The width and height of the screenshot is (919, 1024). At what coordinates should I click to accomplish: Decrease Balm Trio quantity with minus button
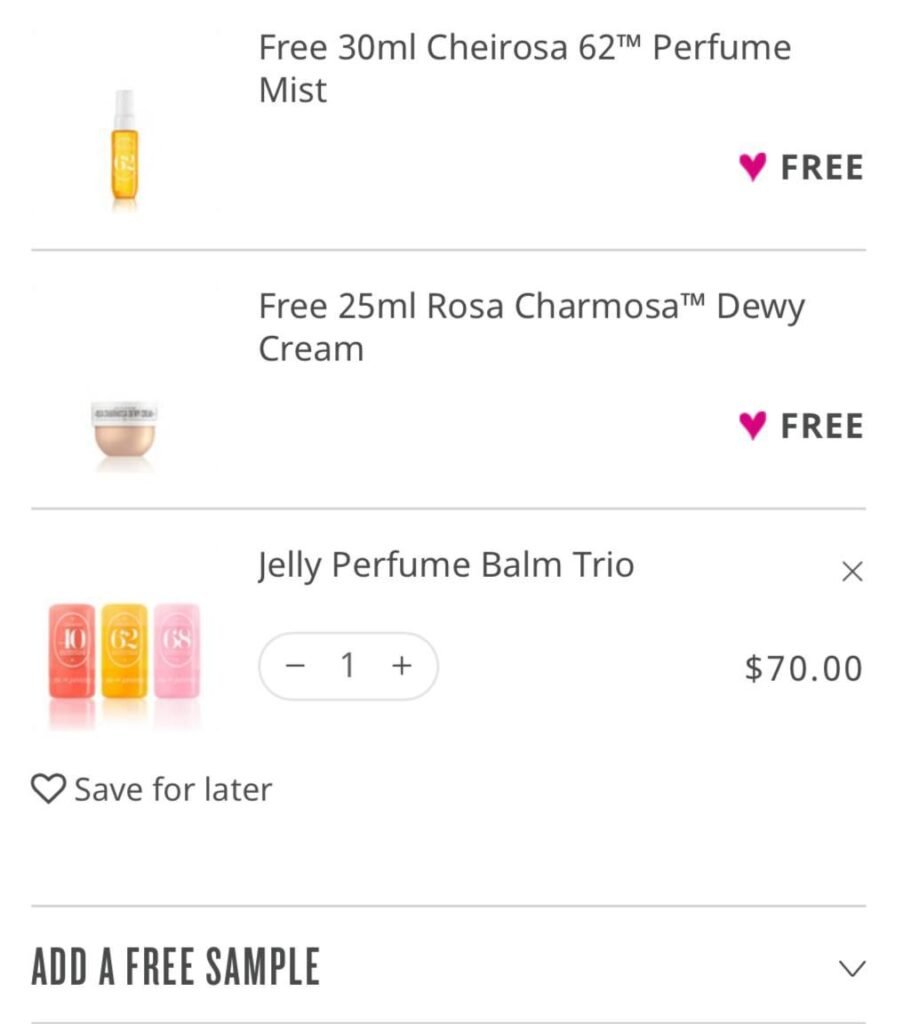click(x=295, y=666)
